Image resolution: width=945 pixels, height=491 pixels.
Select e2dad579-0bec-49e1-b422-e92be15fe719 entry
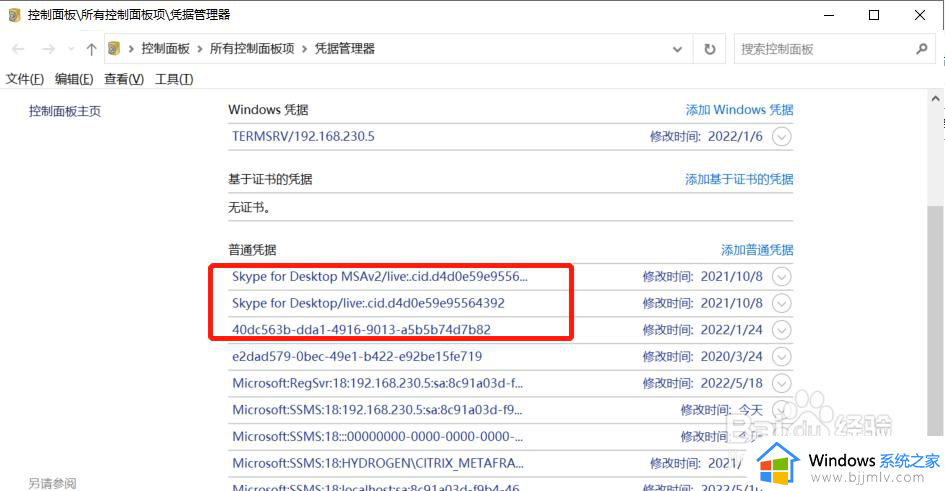357,356
